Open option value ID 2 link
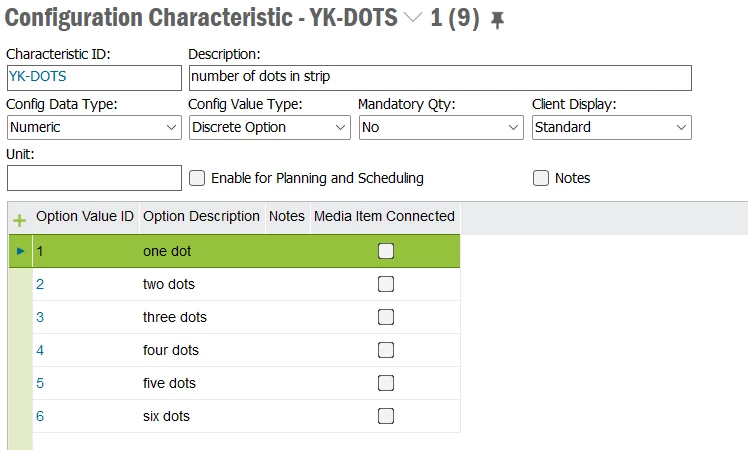The image size is (748, 450). pyautogui.click(x=40, y=284)
